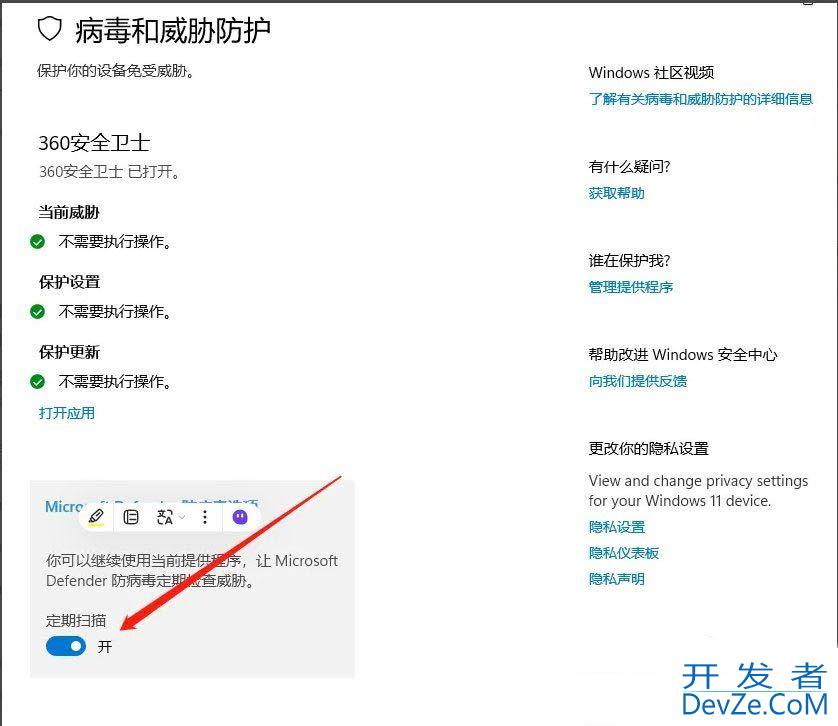Click the 谁在保护我? heading
This screenshot has width=838, height=726.
click(630, 261)
